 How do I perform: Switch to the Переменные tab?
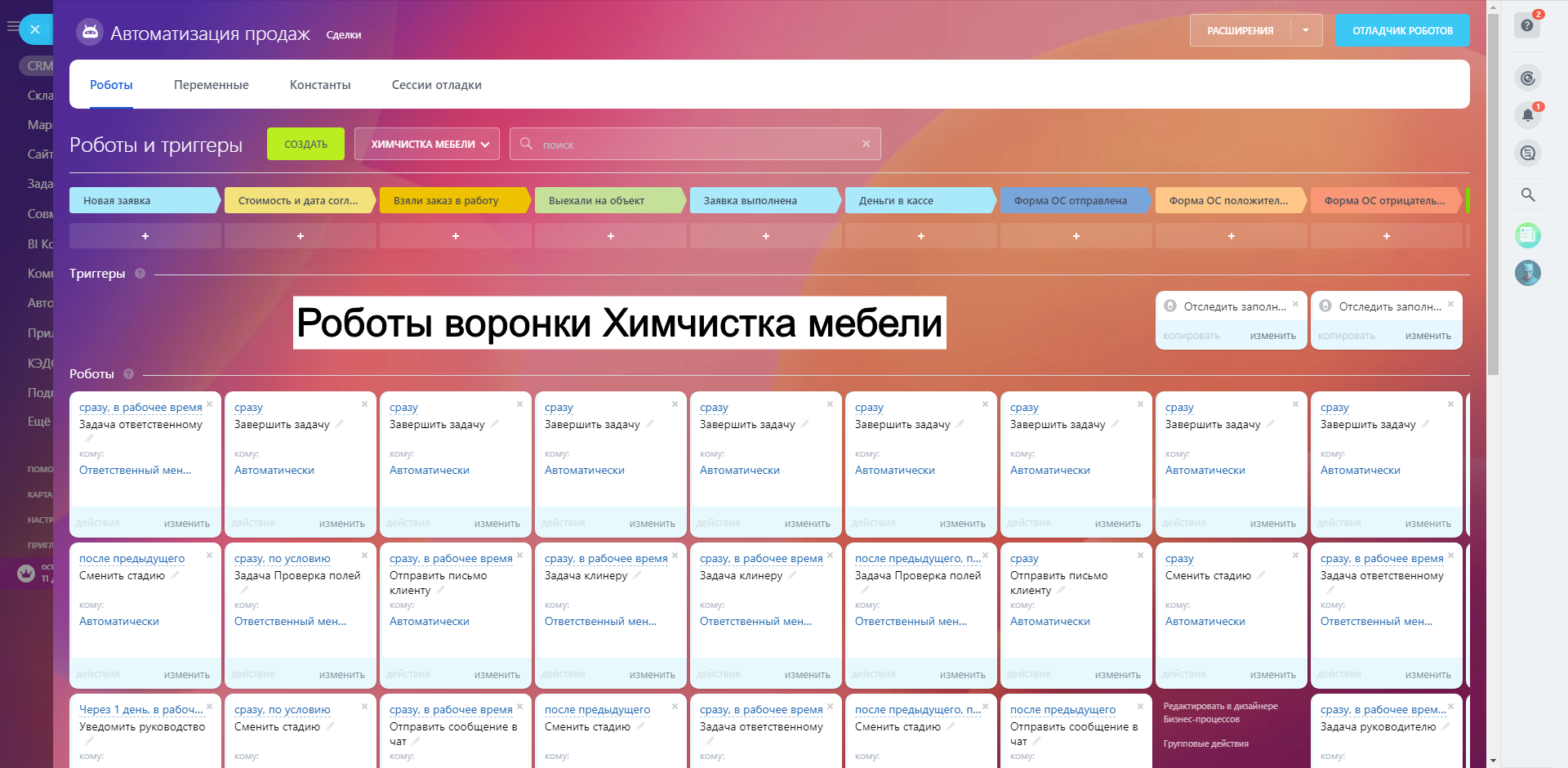pyautogui.click(x=211, y=85)
